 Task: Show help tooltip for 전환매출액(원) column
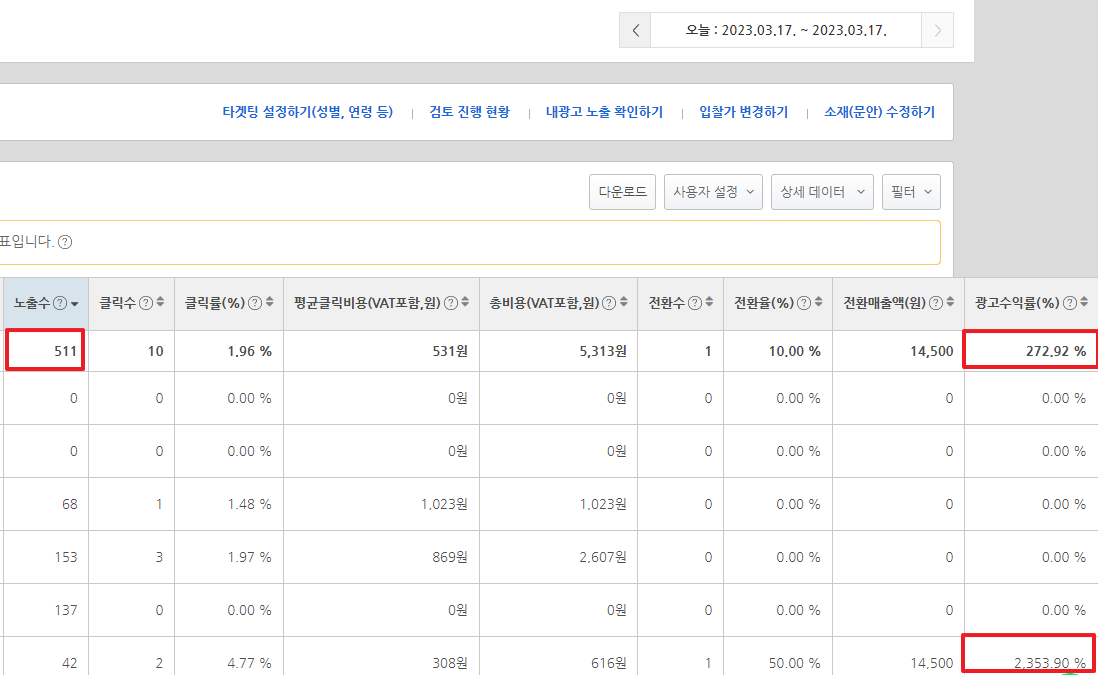coord(936,303)
